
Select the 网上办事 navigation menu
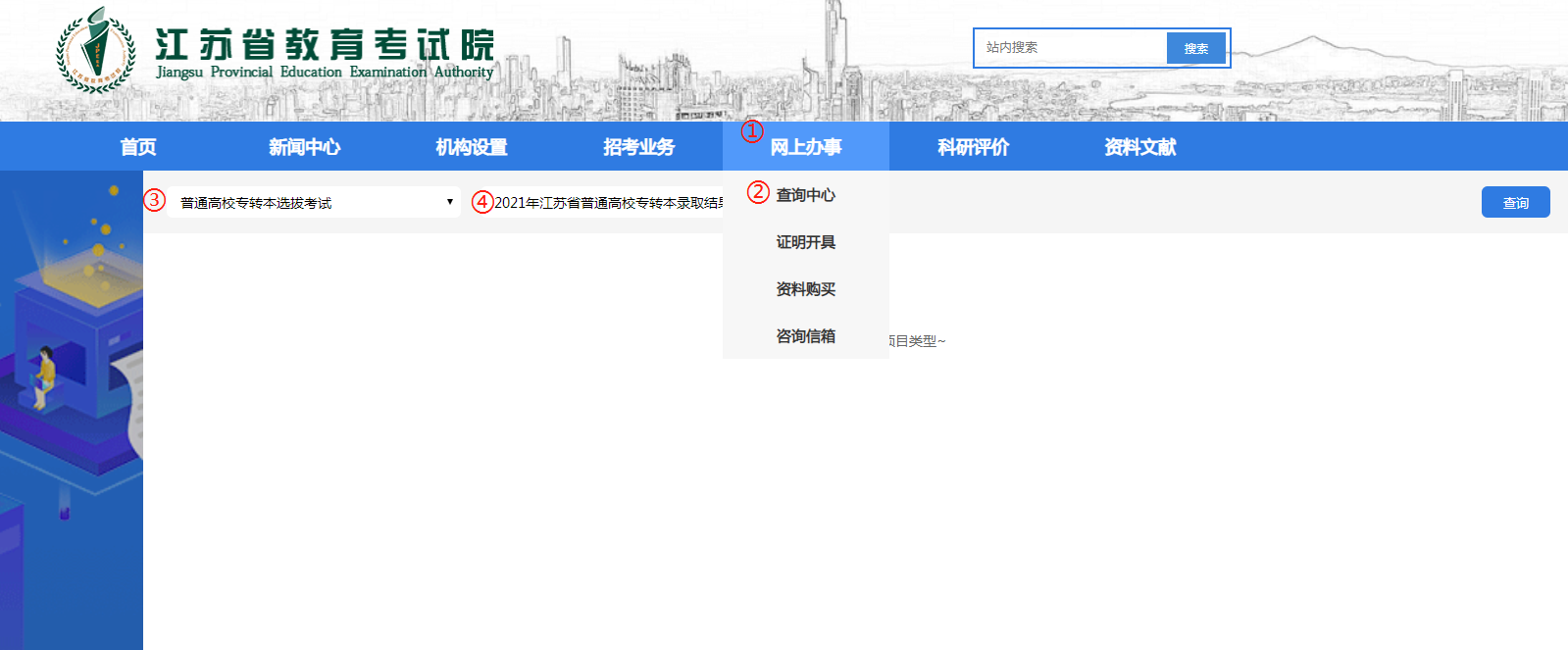tap(806, 147)
